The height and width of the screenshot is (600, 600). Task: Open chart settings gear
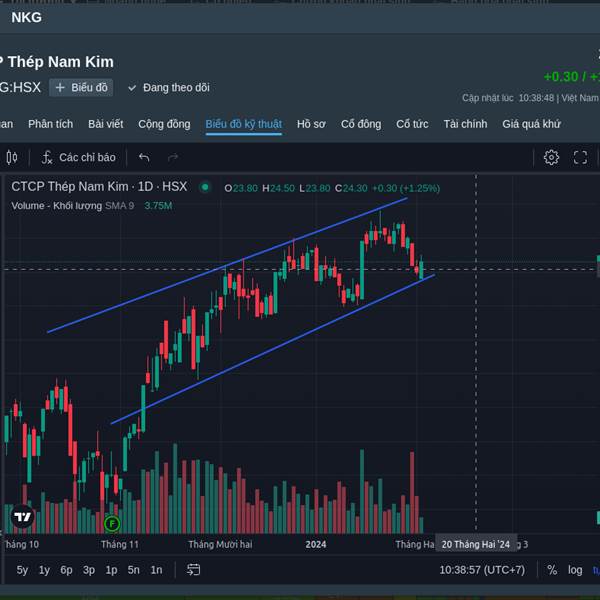click(551, 157)
